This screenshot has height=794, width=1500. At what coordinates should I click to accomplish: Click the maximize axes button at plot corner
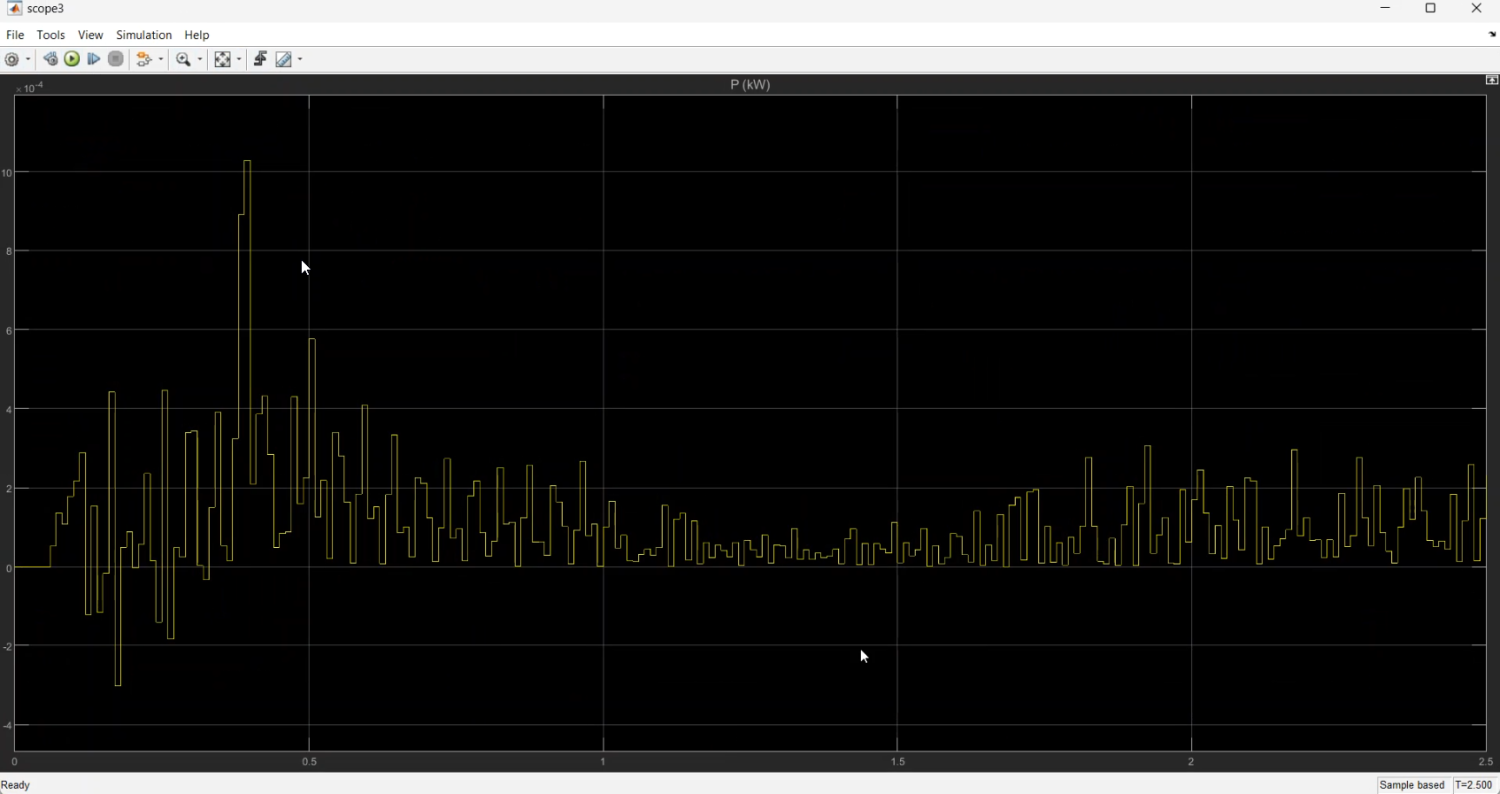(1491, 80)
